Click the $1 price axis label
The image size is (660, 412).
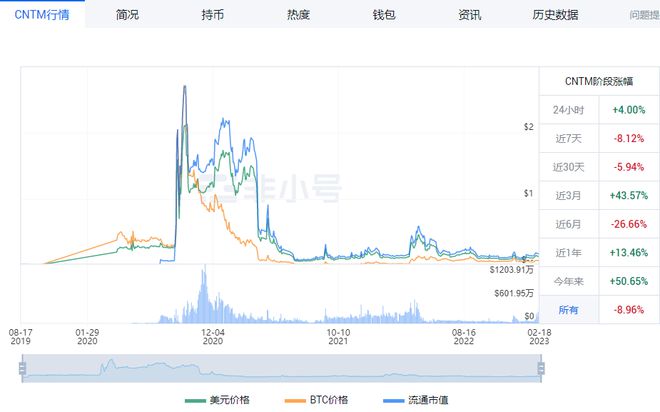pyautogui.click(x=529, y=194)
